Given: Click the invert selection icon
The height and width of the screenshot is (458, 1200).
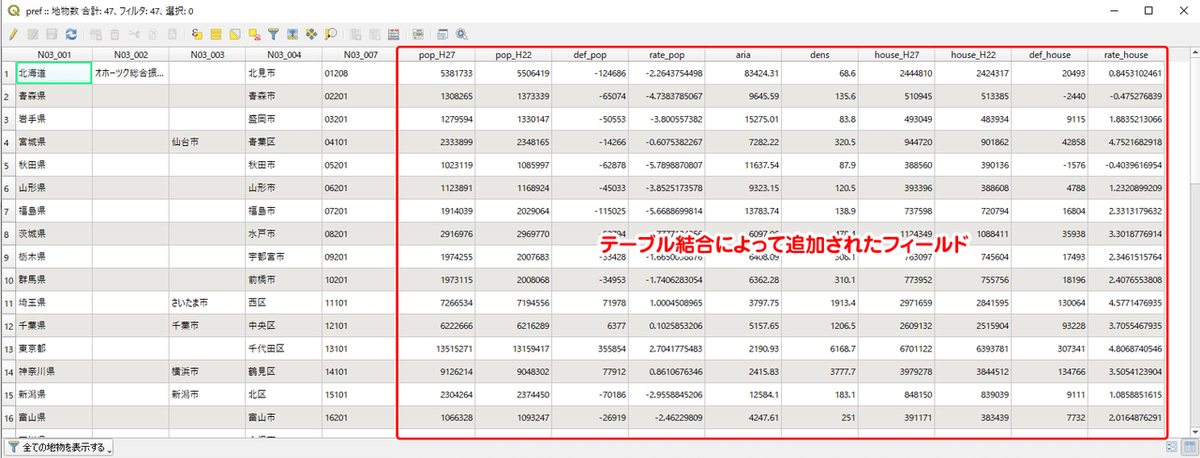Looking at the screenshot, I should point(235,34).
